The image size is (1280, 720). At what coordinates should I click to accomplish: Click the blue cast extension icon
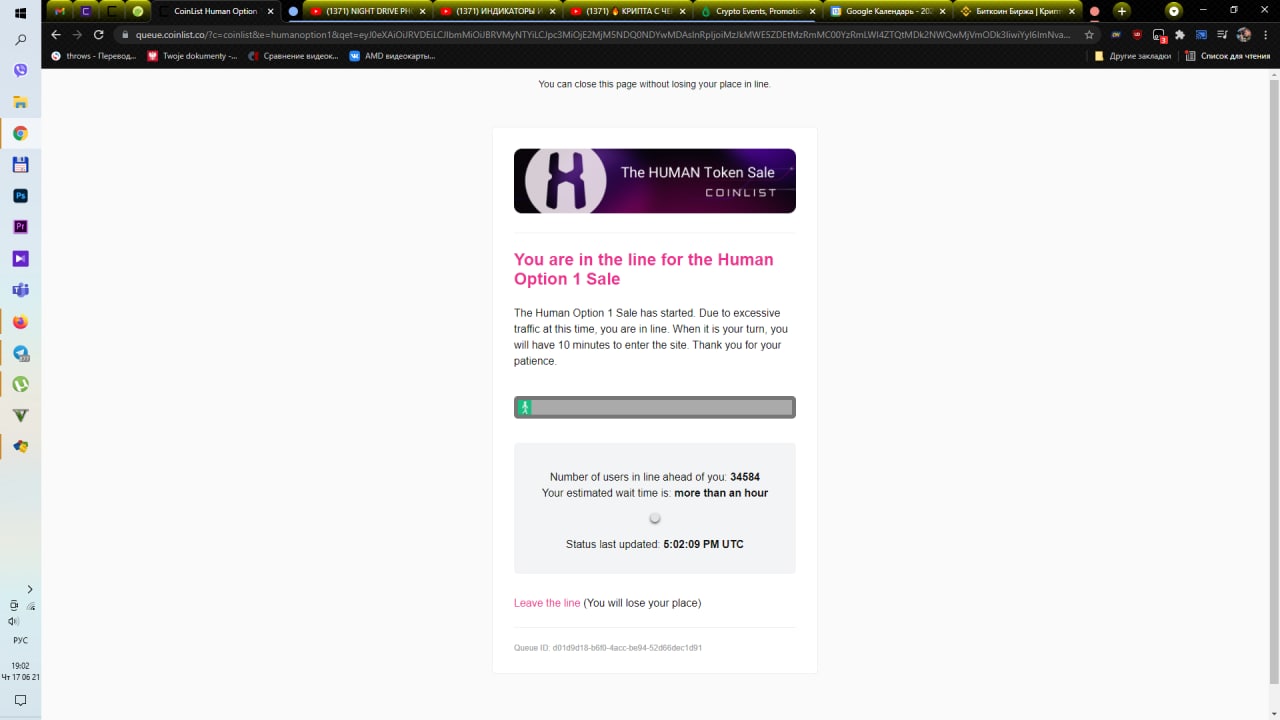click(x=1201, y=34)
